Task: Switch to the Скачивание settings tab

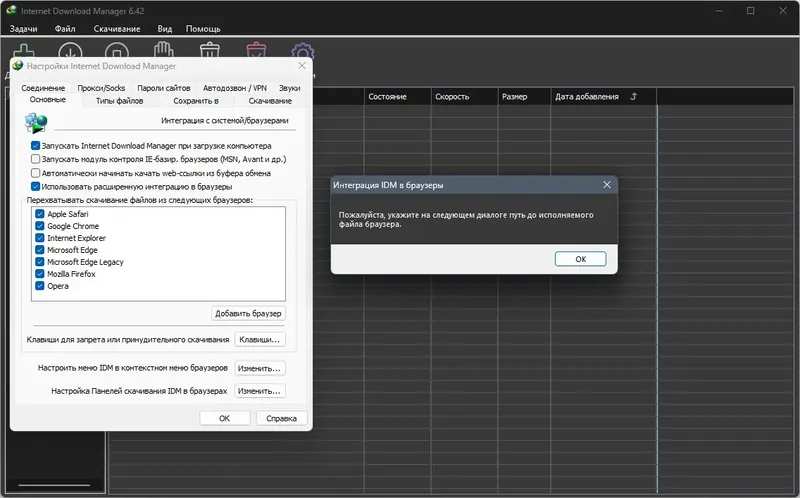Action: pos(270,101)
